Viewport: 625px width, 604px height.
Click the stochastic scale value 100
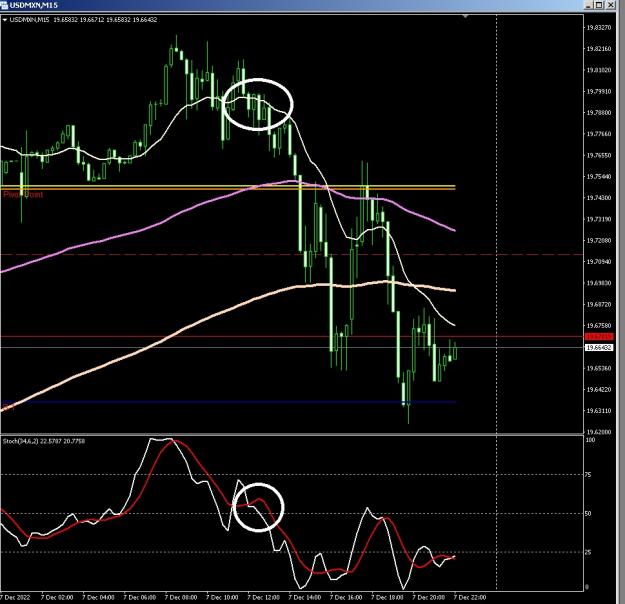(x=590, y=440)
